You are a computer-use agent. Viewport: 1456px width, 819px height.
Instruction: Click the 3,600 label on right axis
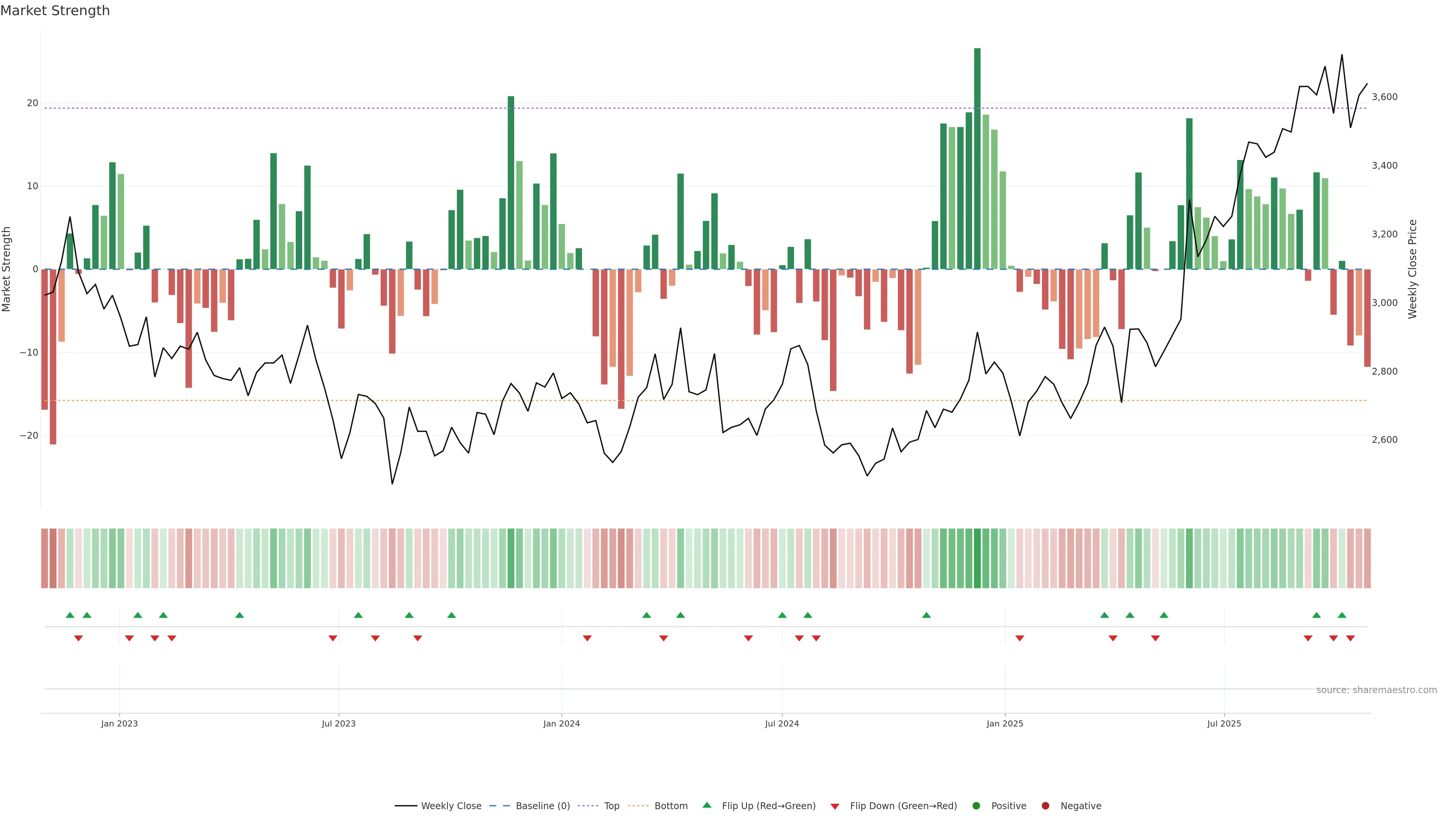click(1384, 97)
